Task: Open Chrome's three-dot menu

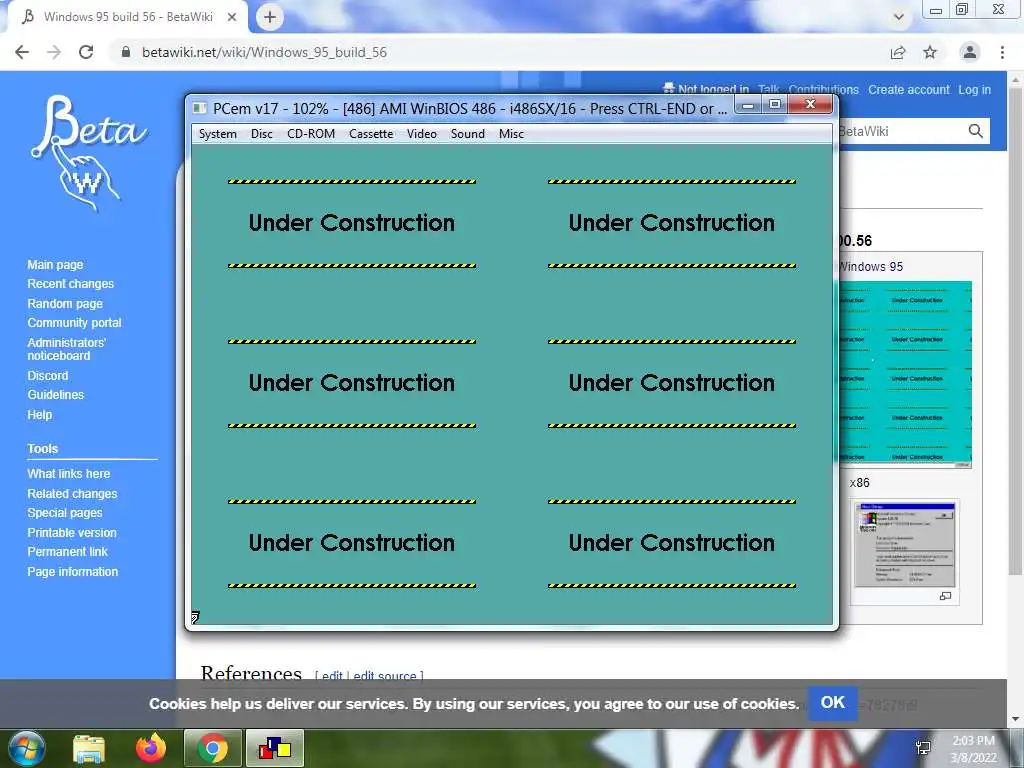Action: (1002, 52)
